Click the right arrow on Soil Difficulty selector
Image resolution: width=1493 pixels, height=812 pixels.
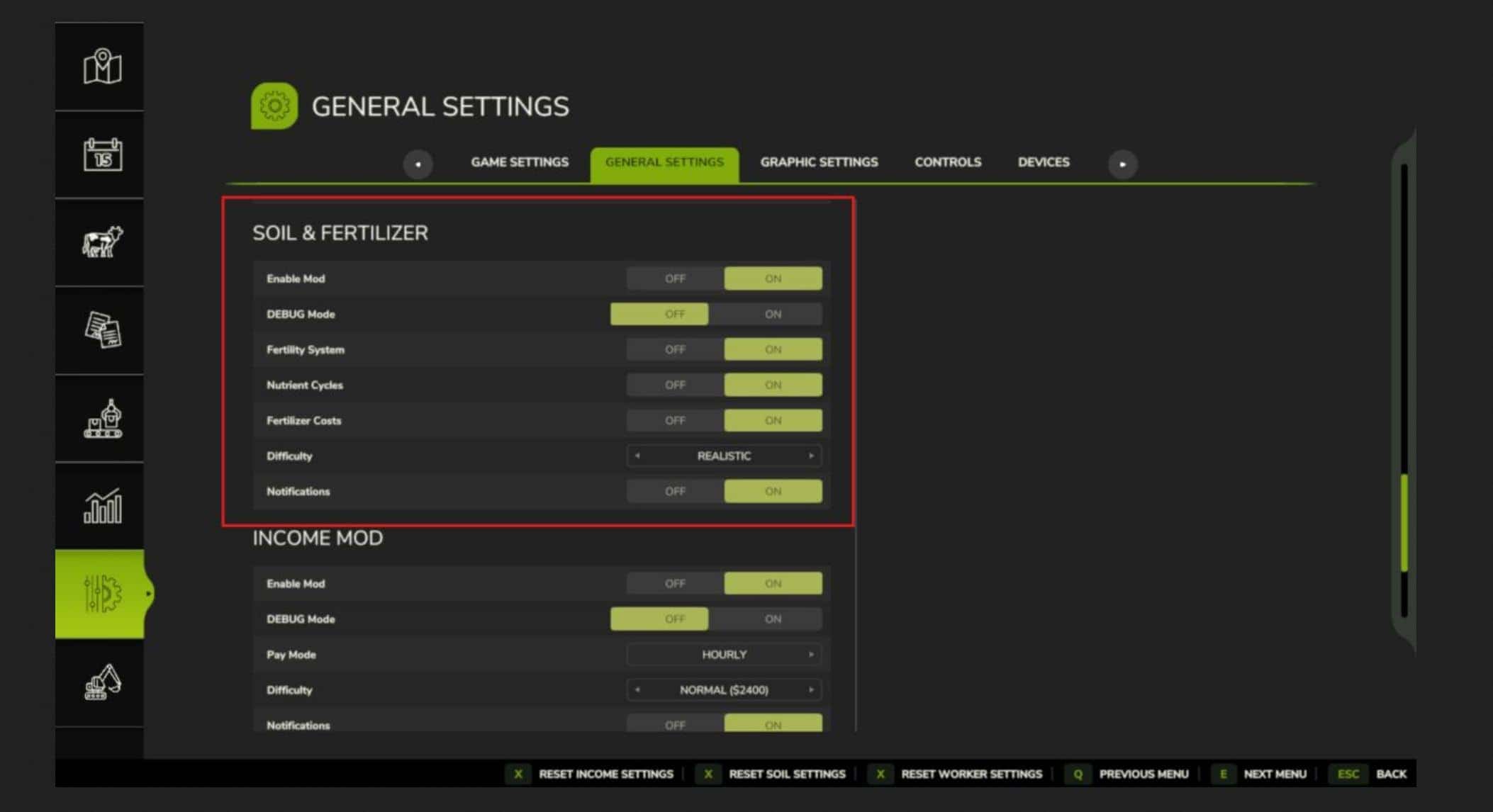coord(811,456)
